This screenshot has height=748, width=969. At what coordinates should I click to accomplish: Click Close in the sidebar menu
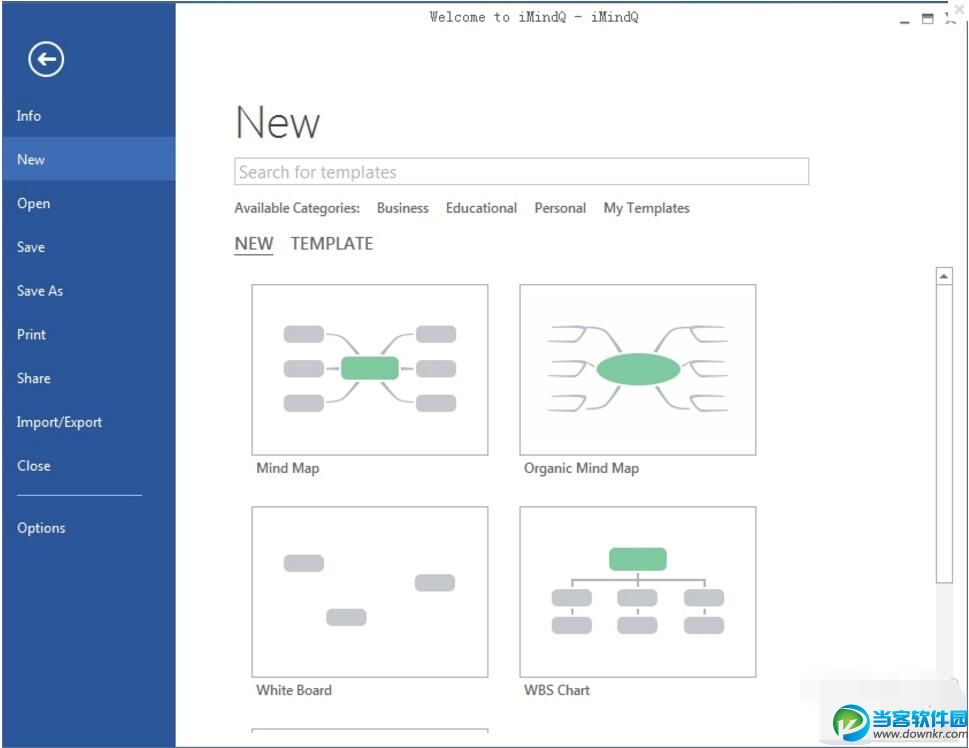point(33,465)
